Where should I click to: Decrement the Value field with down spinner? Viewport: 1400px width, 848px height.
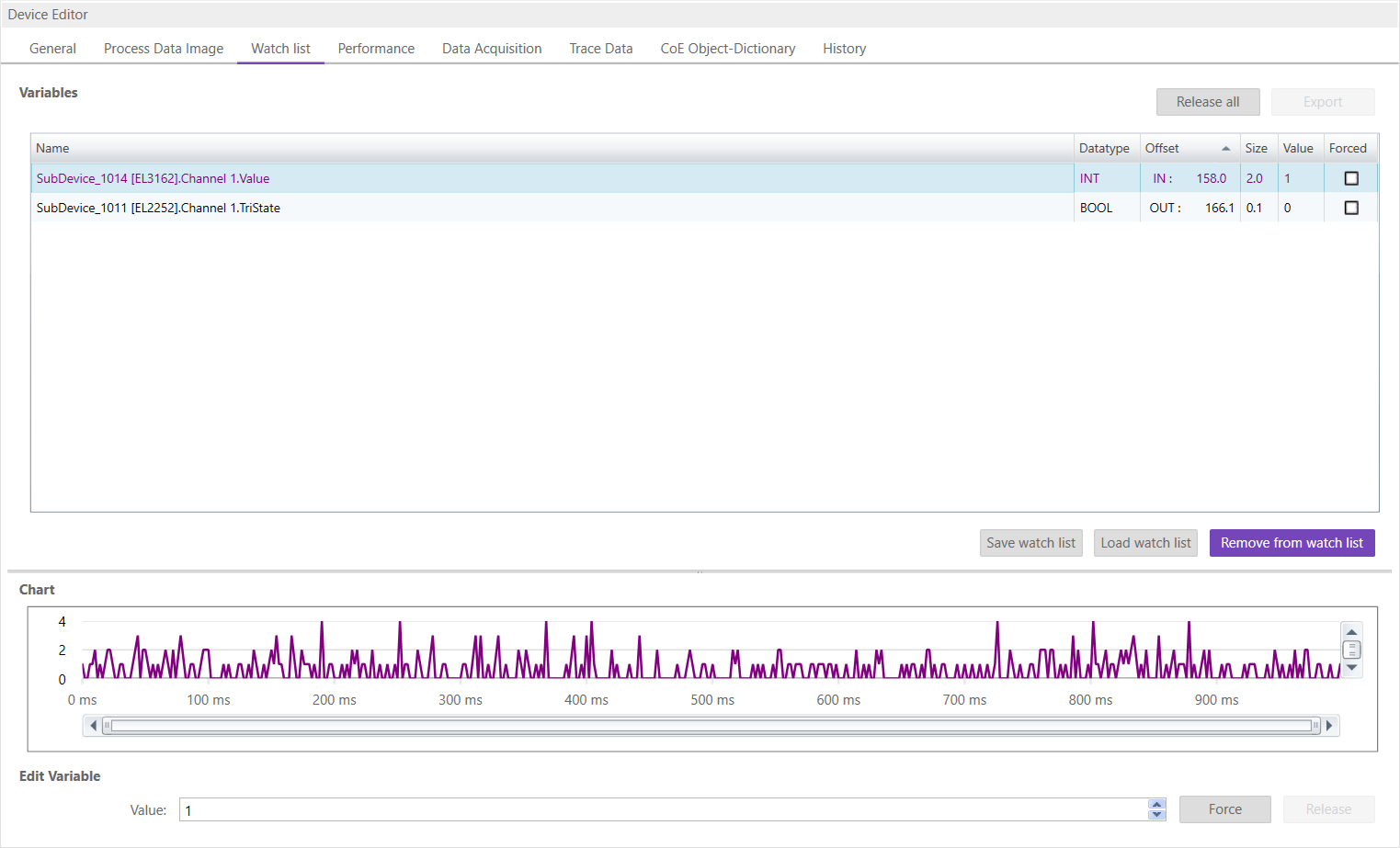click(1156, 815)
